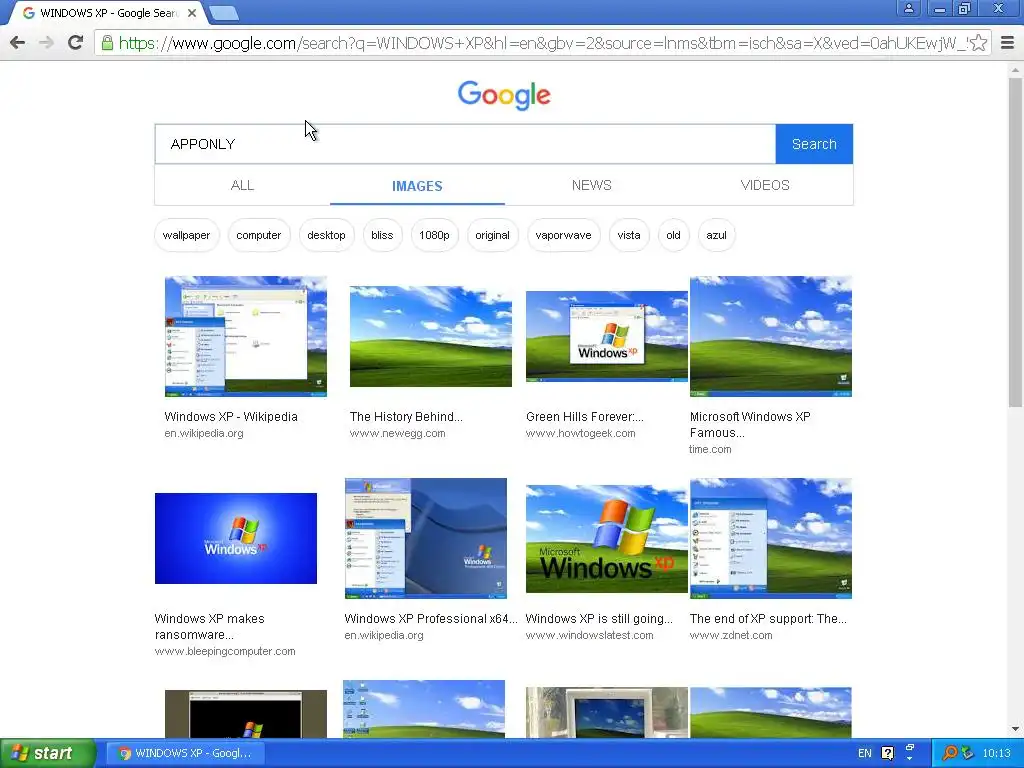Click The History Behind... title link

tap(406, 417)
